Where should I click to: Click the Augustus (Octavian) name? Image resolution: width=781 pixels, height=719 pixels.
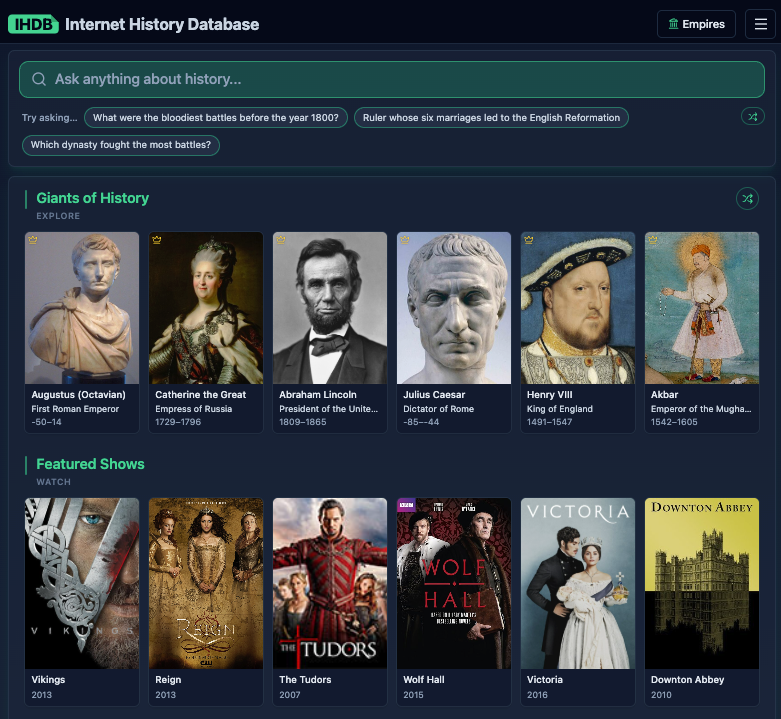coord(79,395)
